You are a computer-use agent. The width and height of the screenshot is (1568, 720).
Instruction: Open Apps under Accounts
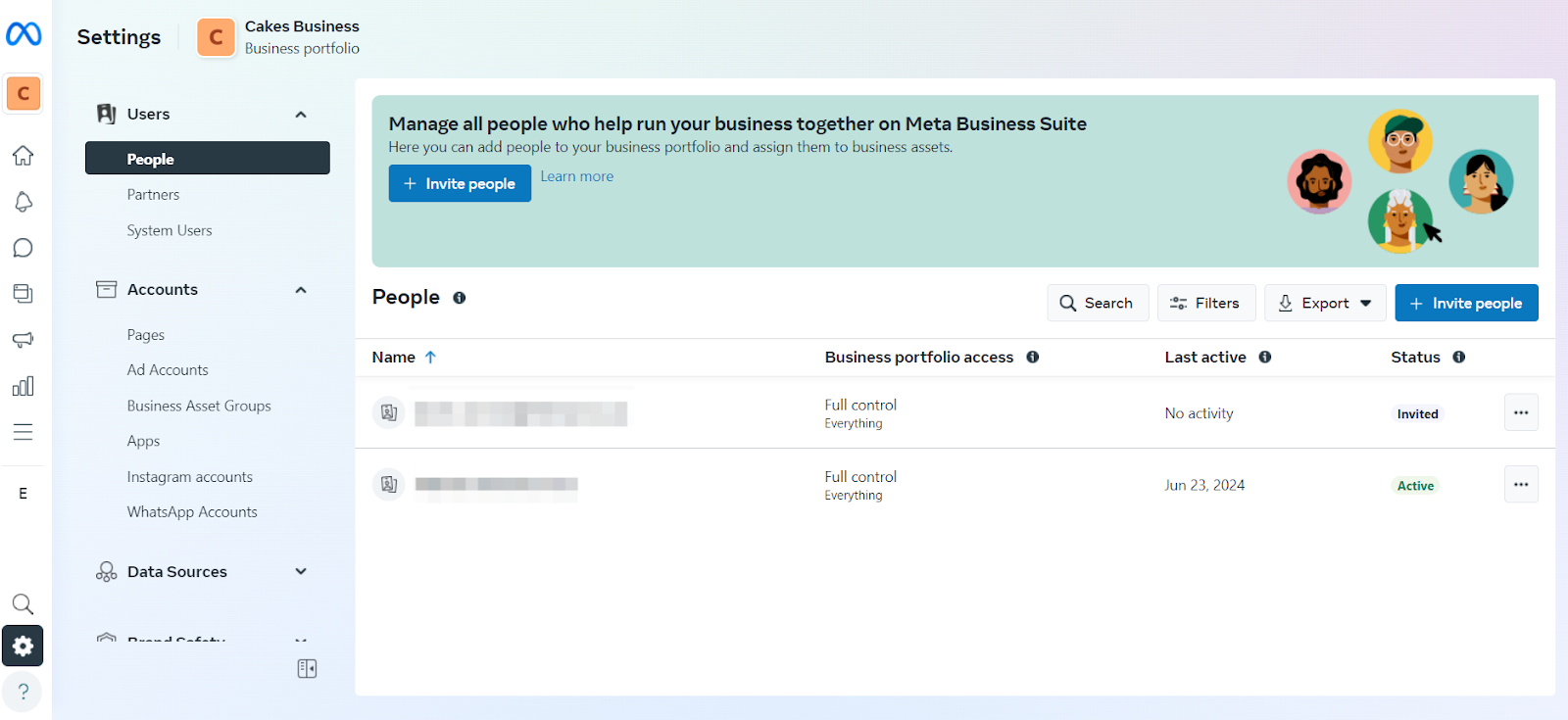point(143,442)
